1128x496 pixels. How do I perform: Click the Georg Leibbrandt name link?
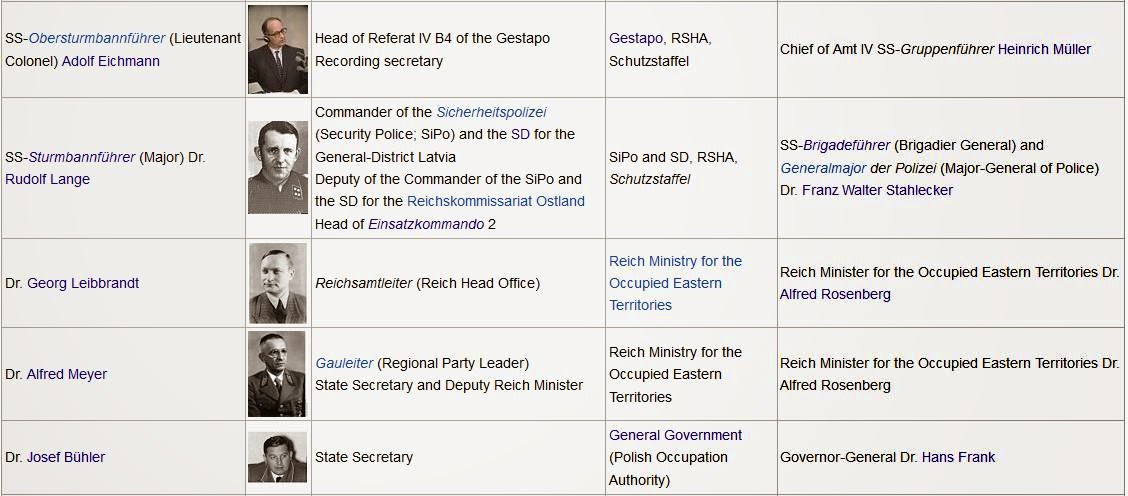pyautogui.click(x=83, y=283)
